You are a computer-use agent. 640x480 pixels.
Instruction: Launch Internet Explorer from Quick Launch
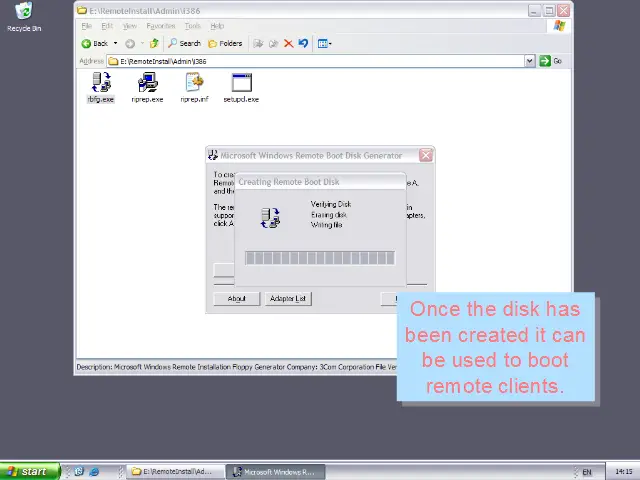click(94, 472)
